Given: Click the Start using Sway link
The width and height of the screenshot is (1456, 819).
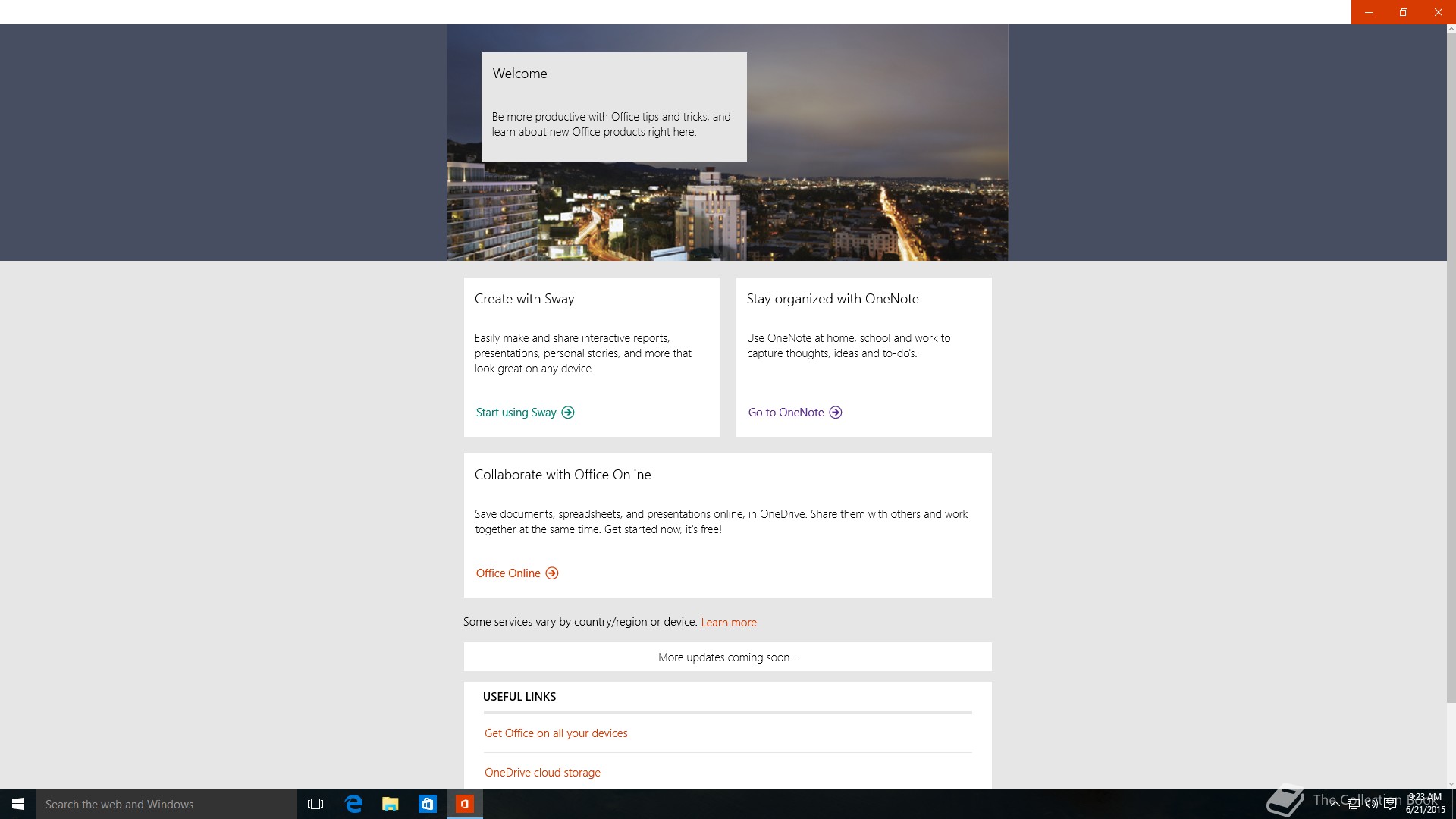Looking at the screenshot, I should [516, 413].
